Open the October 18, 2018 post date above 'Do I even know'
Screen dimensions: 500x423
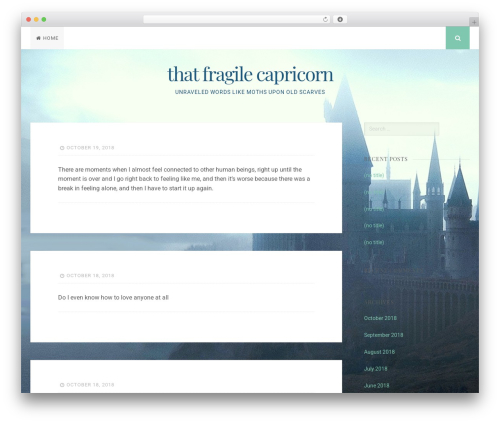(90, 276)
